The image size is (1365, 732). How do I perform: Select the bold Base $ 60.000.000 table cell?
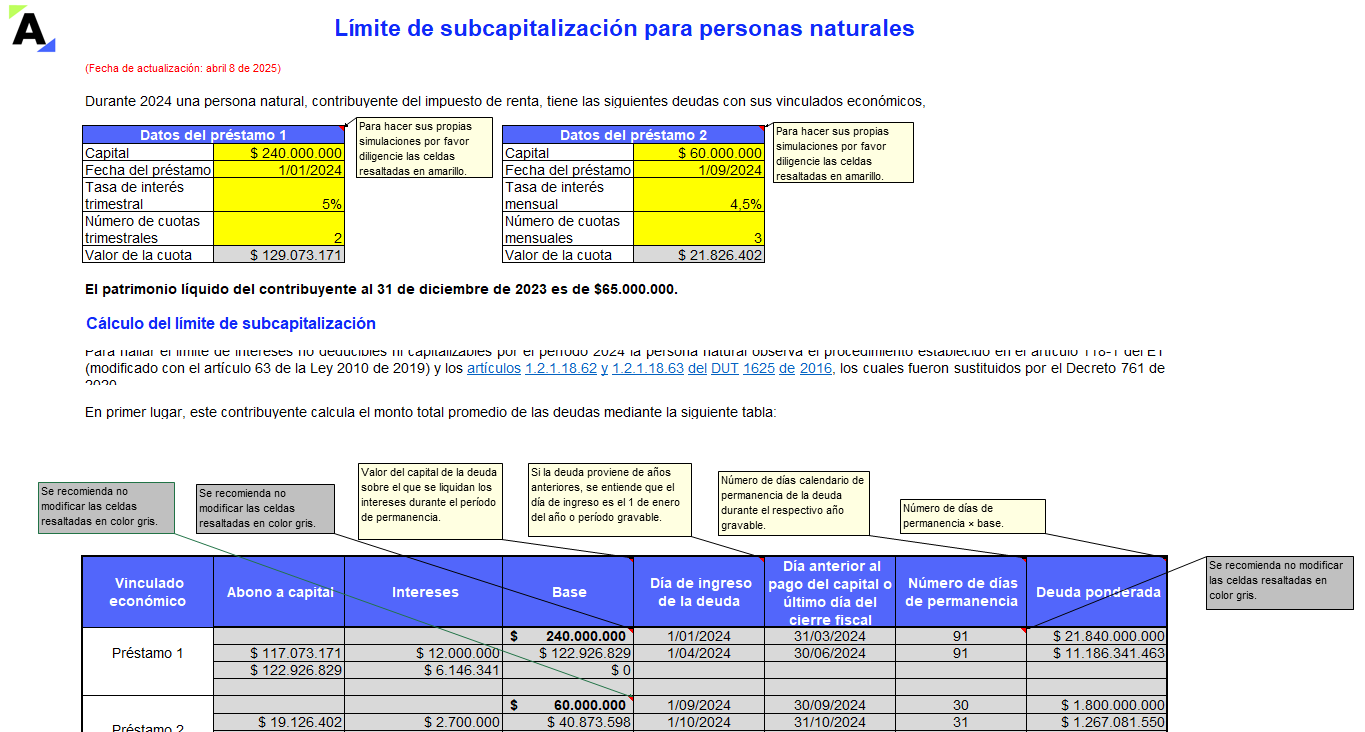[568, 705]
